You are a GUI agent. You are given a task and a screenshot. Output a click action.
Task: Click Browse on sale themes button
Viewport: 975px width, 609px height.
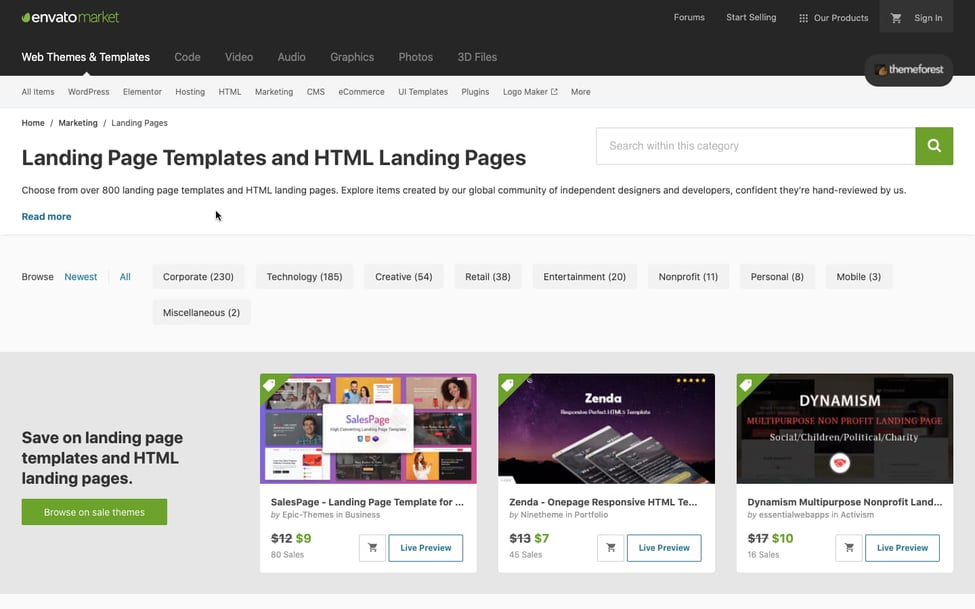point(94,512)
